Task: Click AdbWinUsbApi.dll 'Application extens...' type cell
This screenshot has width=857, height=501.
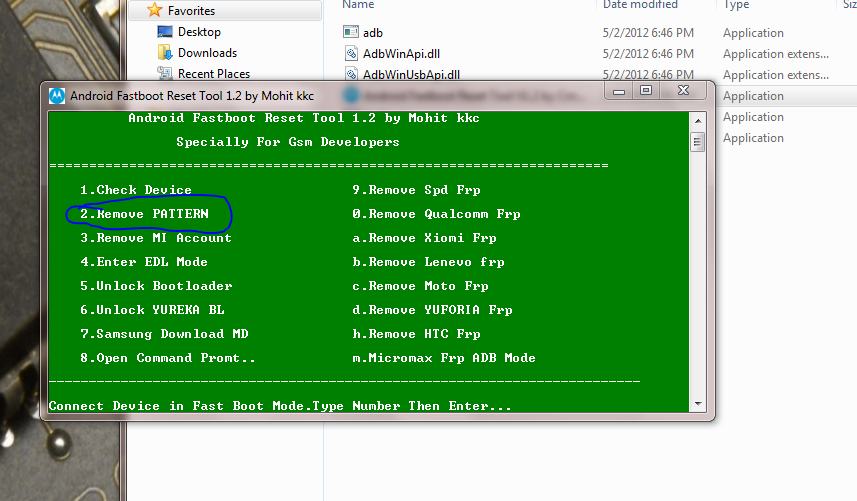Action: point(776,75)
